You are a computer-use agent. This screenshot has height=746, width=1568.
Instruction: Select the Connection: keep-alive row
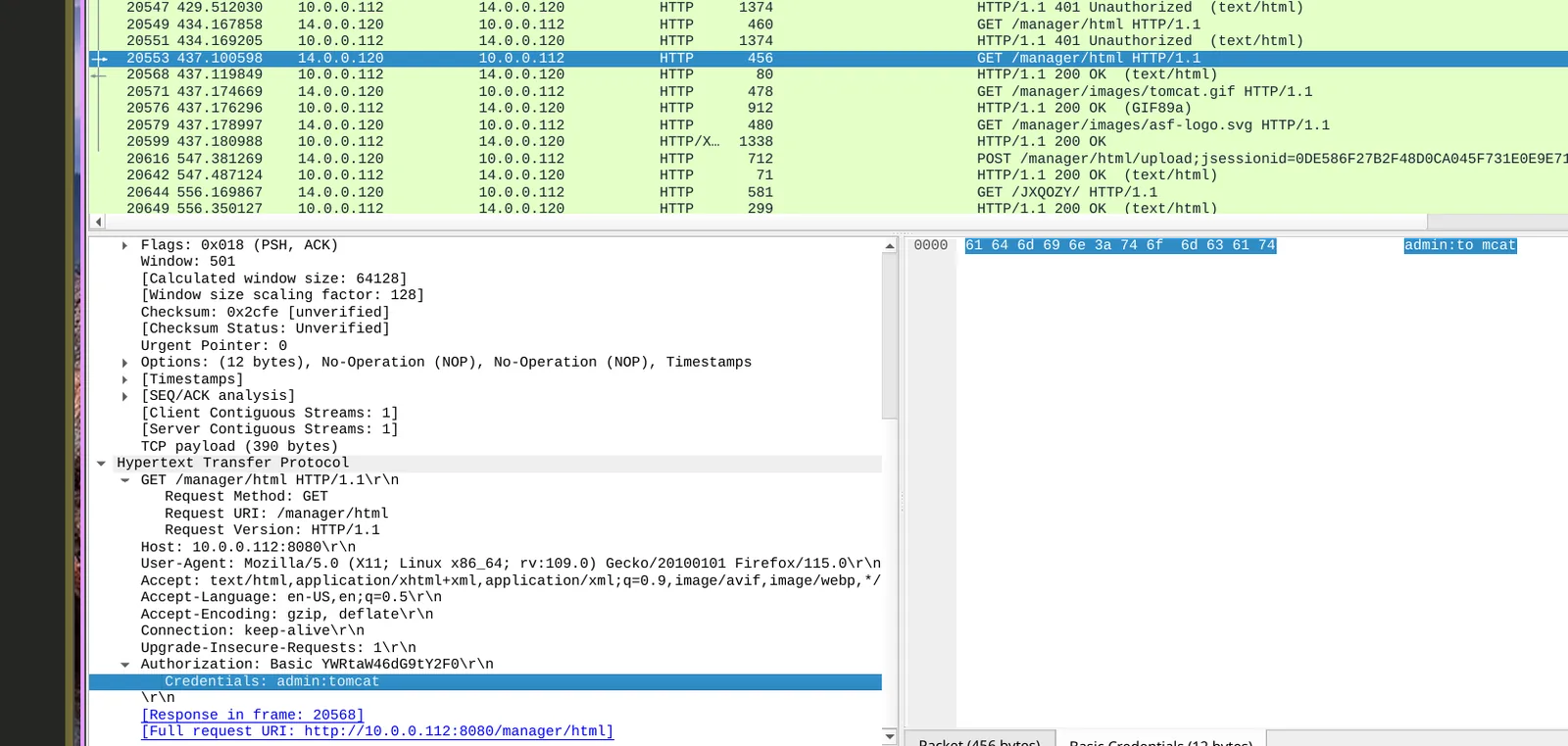[x=485, y=631]
